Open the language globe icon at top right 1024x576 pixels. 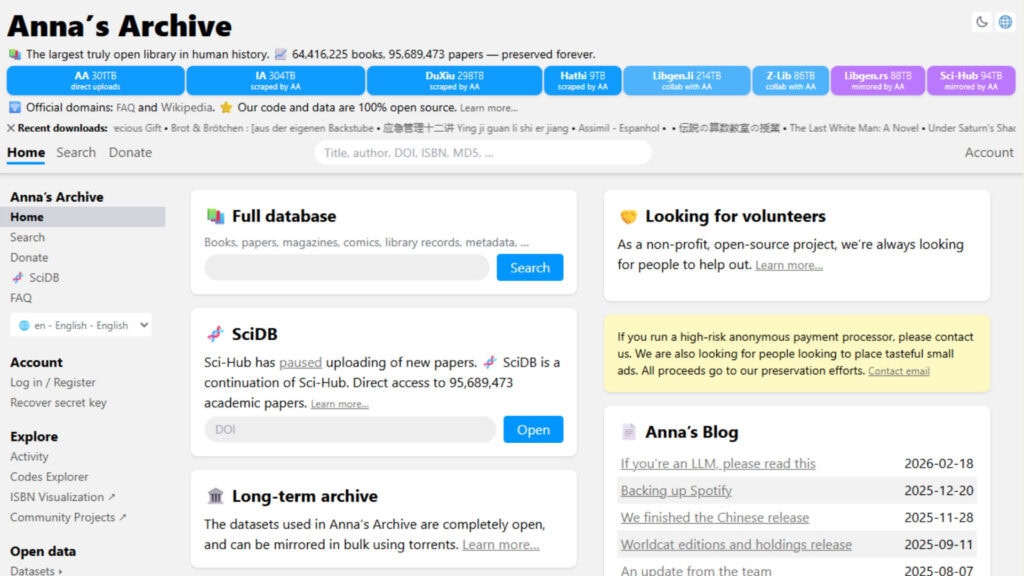coord(1005,22)
